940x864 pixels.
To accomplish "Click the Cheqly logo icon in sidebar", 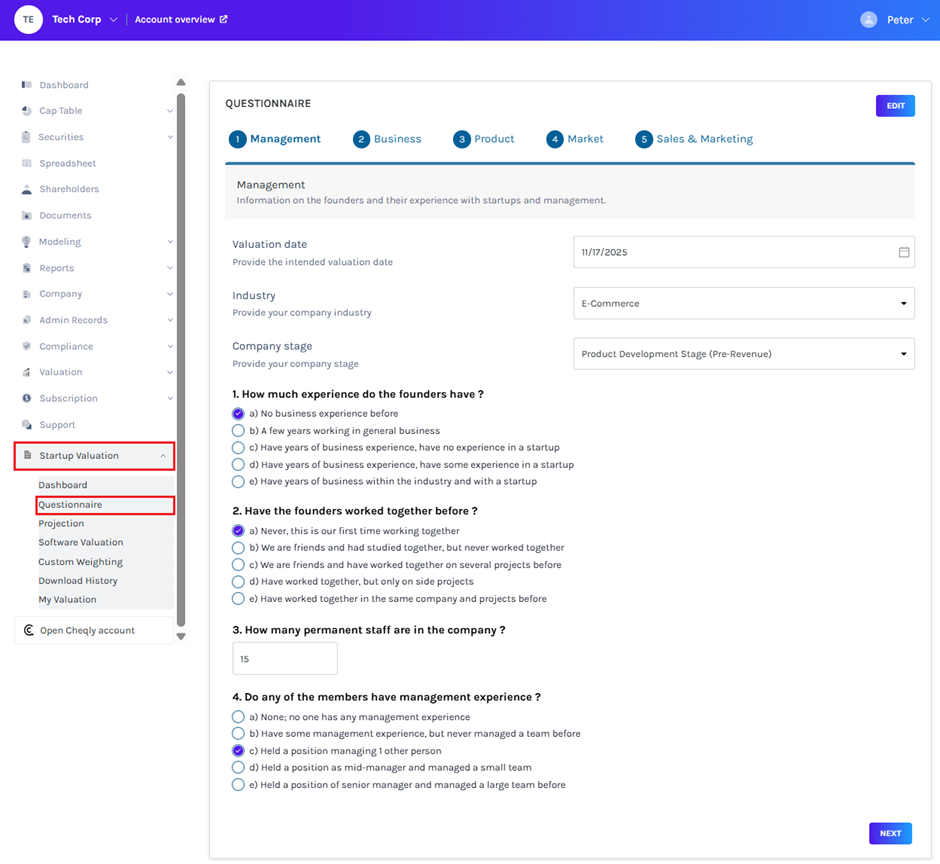I will (28, 631).
